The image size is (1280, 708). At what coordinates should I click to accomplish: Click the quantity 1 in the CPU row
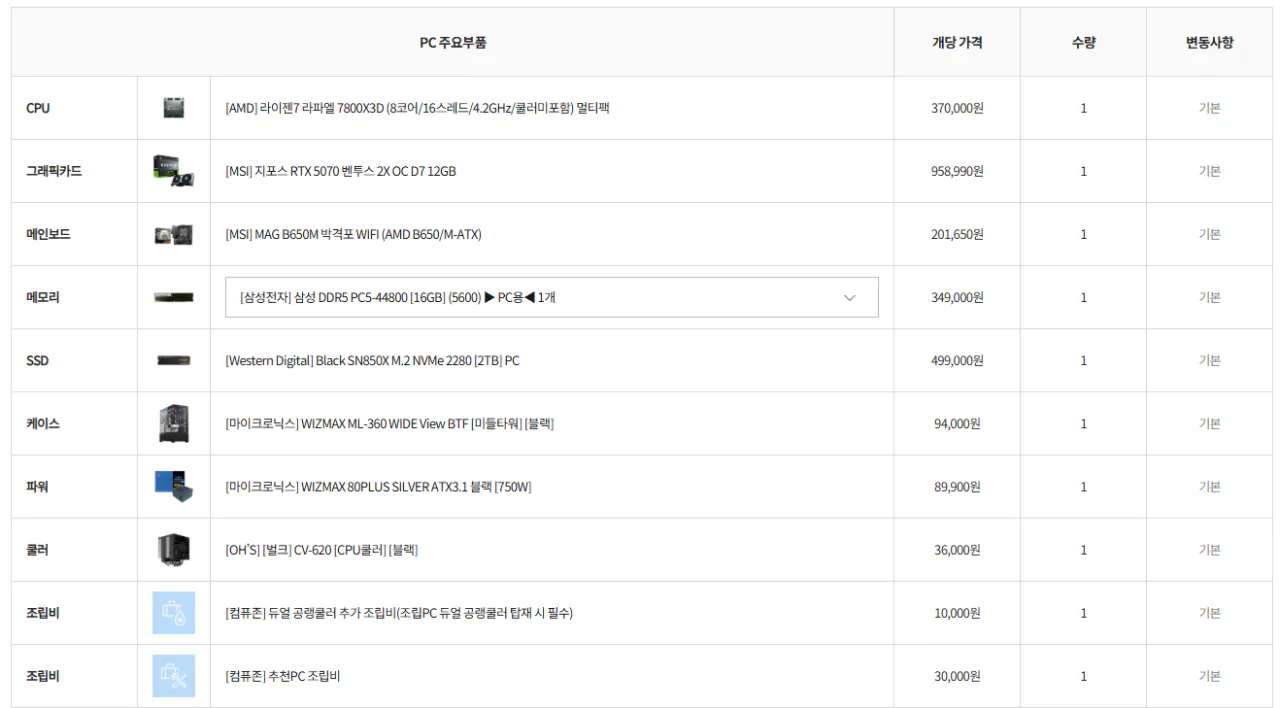pyautogui.click(x=1083, y=108)
